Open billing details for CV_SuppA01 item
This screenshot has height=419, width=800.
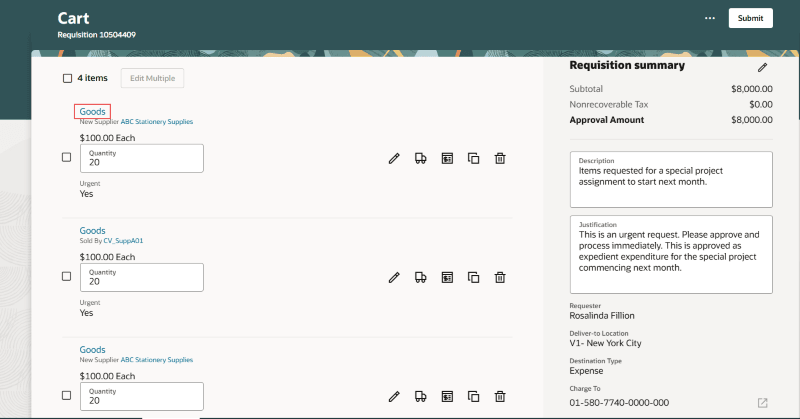(447, 278)
